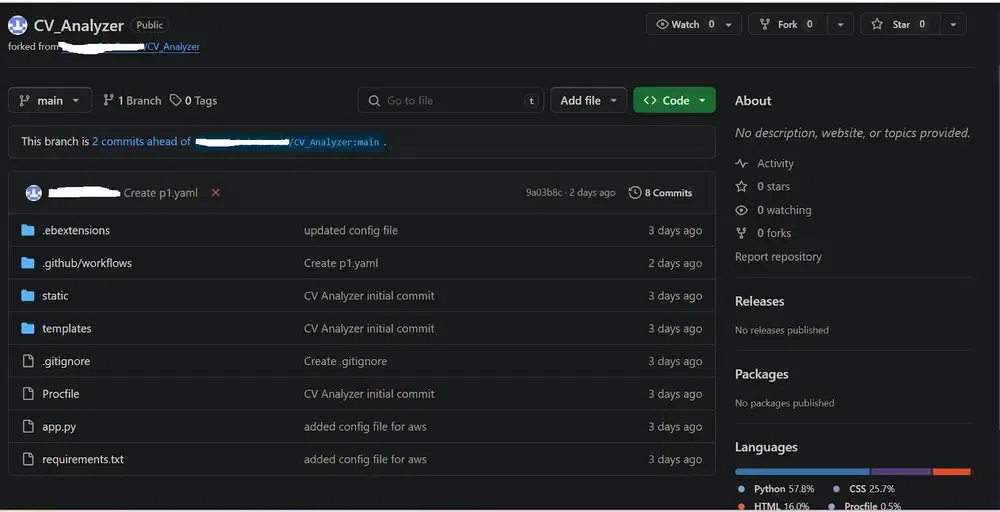Focus the Go to file search field
The height and width of the screenshot is (512, 1000).
pyautogui.click(x=450, y=100)
